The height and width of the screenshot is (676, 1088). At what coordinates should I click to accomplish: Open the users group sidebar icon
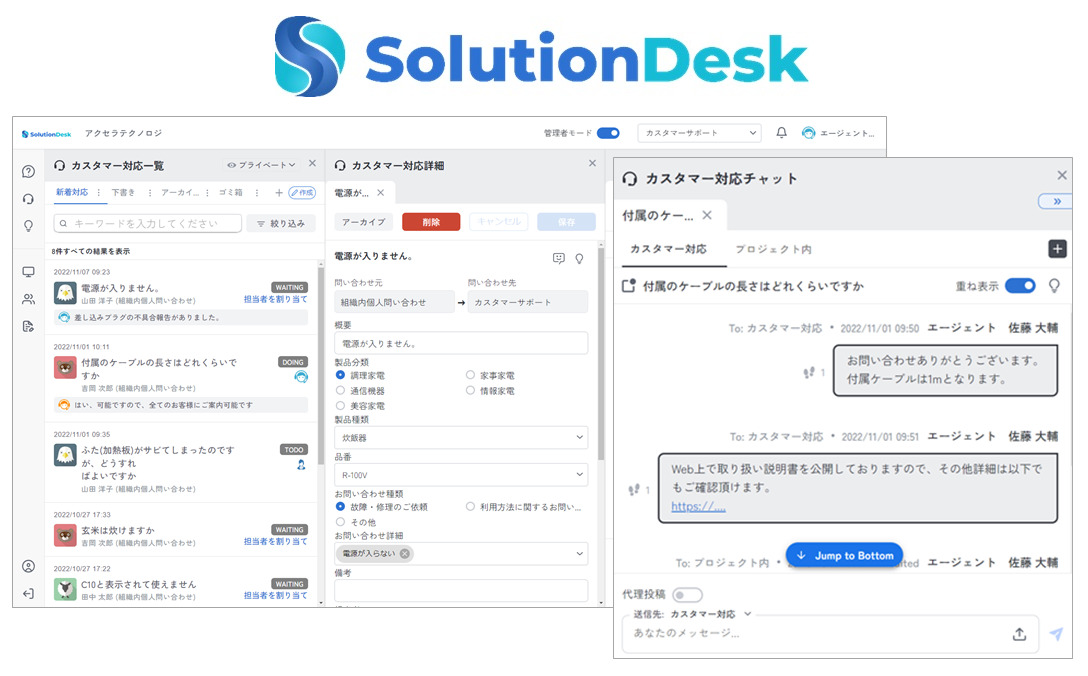point(28,299)
